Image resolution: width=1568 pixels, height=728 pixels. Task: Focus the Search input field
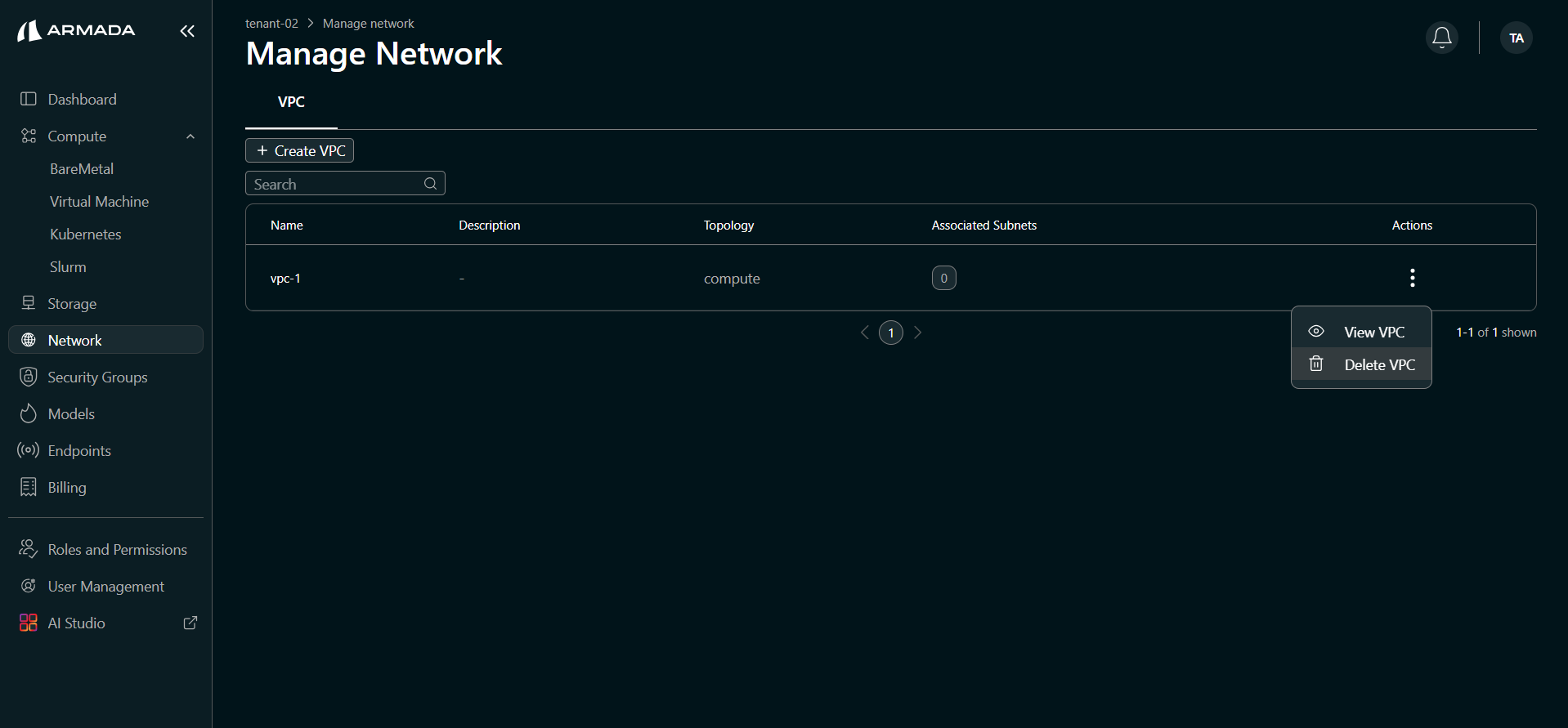click(x=345, y=184)
